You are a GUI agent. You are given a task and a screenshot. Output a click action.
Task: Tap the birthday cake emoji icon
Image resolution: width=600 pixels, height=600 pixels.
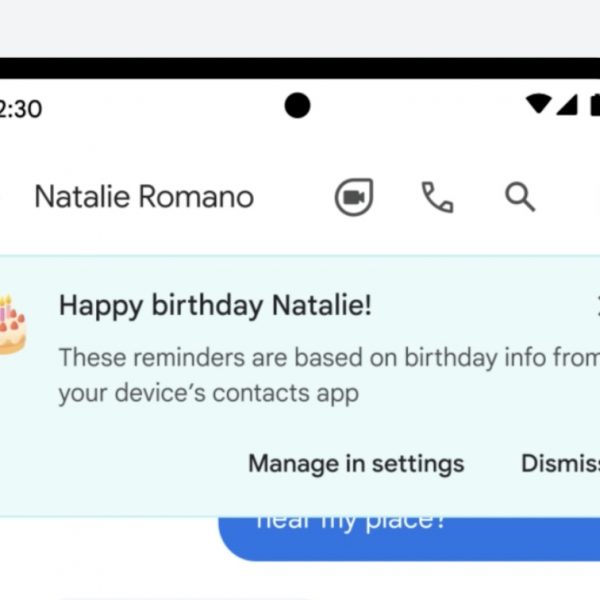tap(11, 324)
